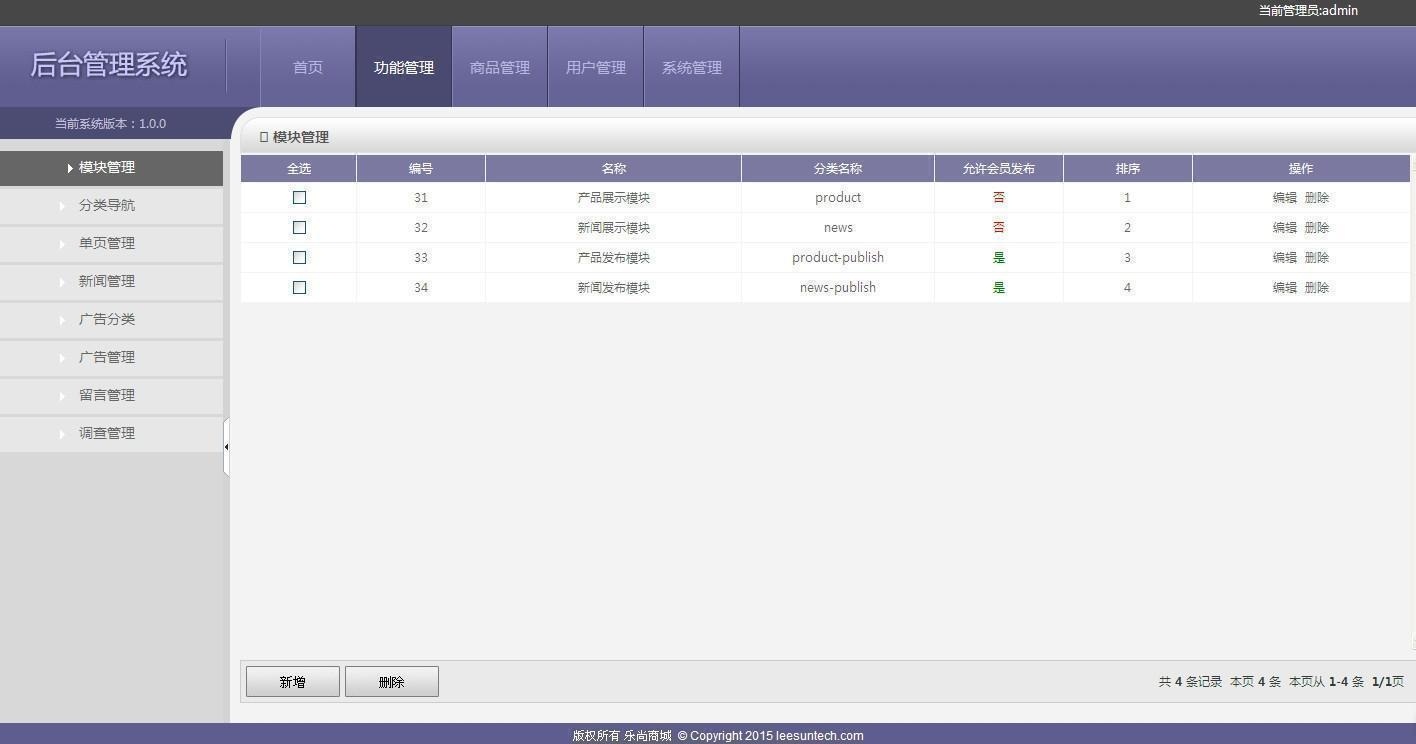
Task: Click the 新增 button
Action: [293, 682]
